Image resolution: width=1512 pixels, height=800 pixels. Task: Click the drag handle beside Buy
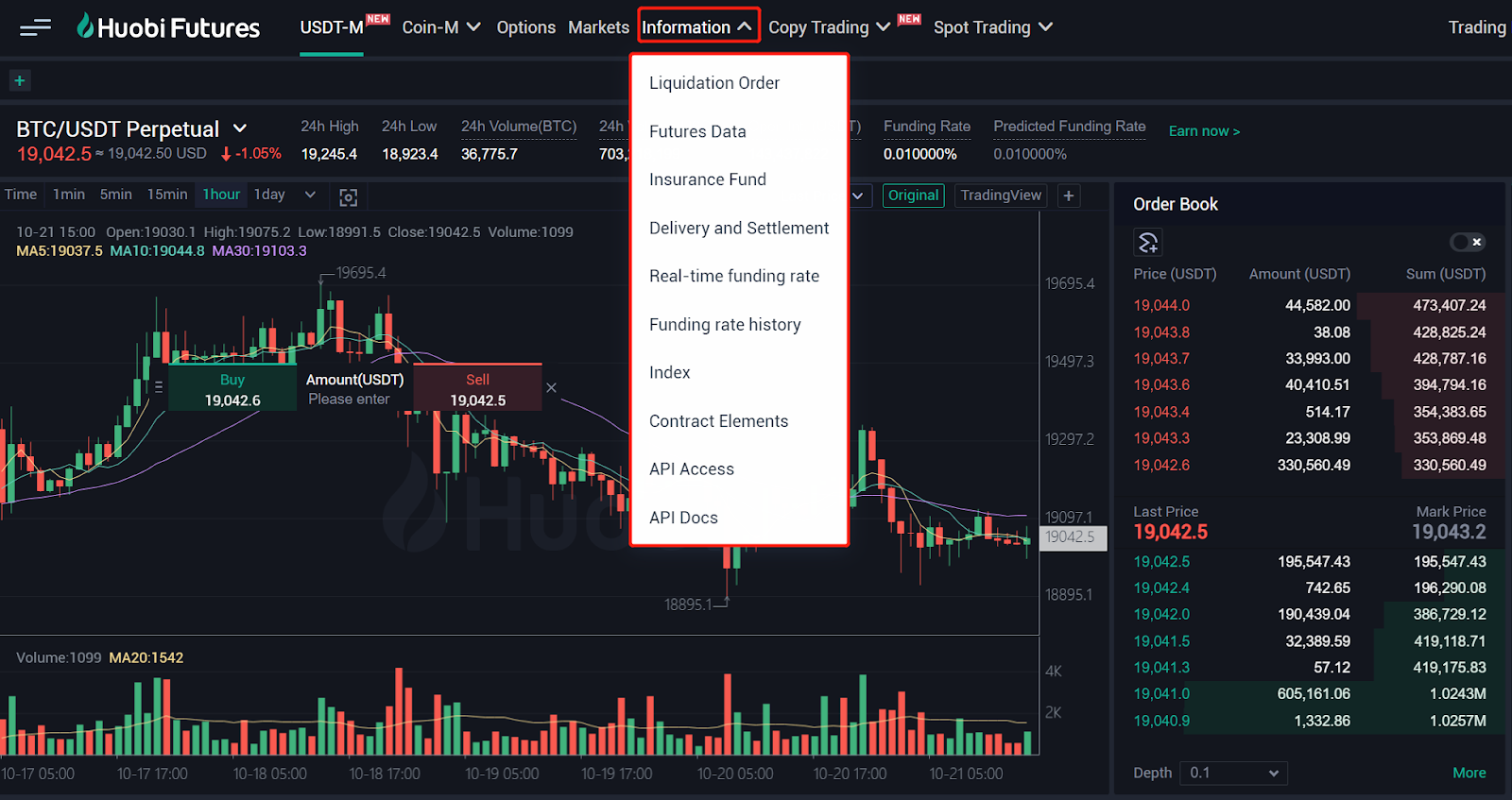pyautogui.click(x=159, y=386)
